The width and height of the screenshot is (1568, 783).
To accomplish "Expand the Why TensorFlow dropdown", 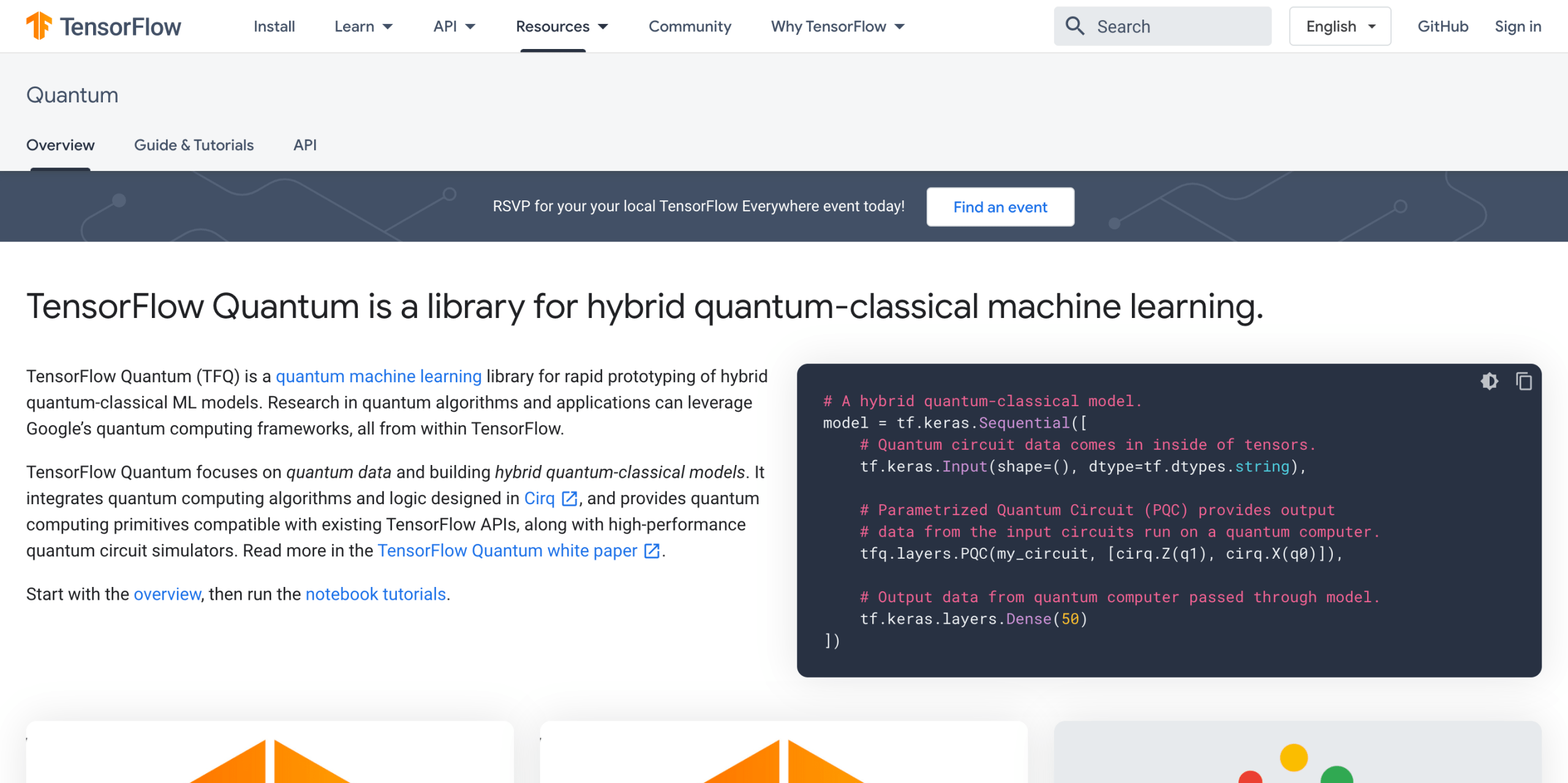I will 837,26.
